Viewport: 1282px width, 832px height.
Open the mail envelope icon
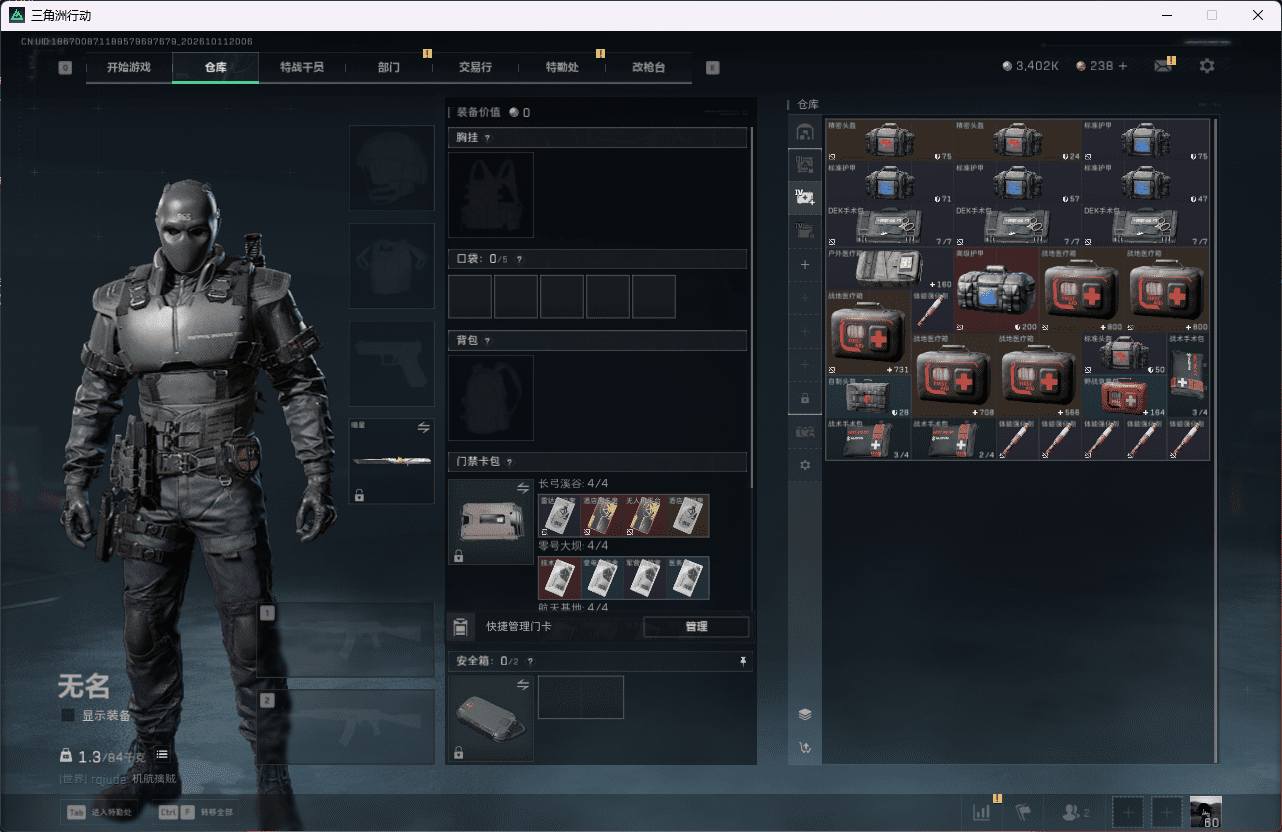coord(1162,66)
